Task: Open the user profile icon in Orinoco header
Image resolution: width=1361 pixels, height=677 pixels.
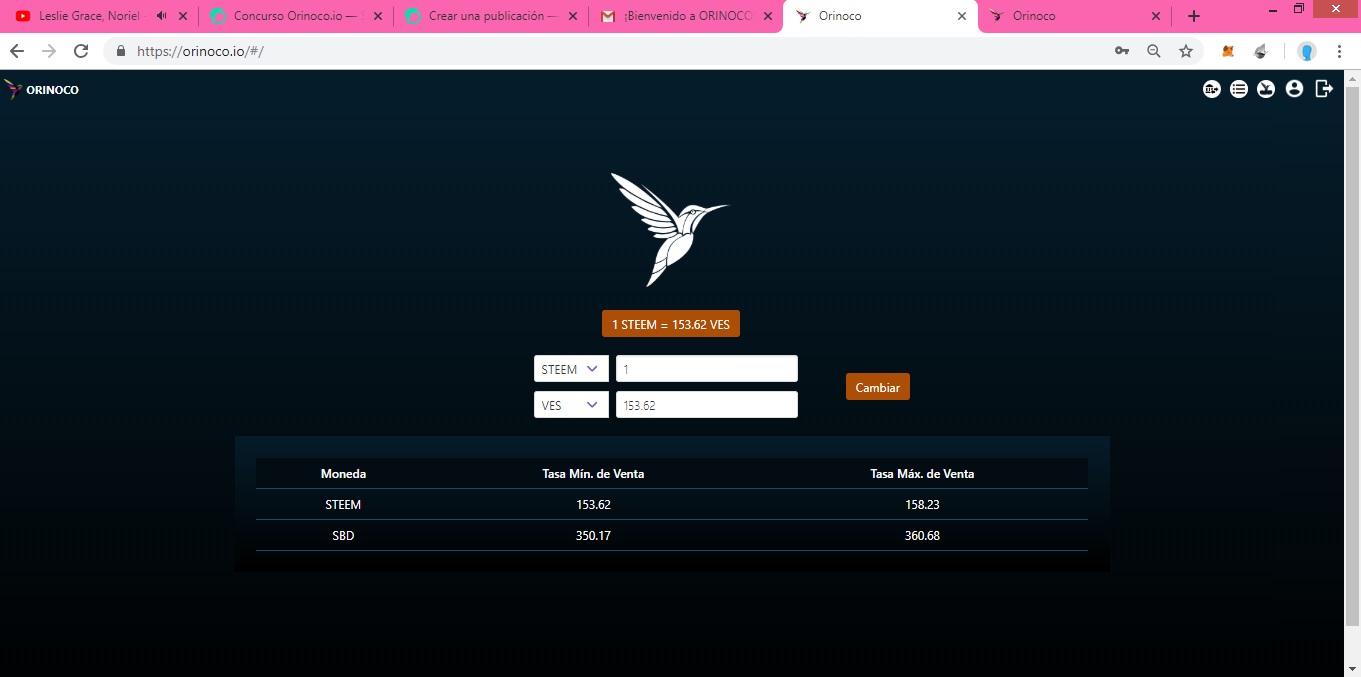Action: point(1294,89)
